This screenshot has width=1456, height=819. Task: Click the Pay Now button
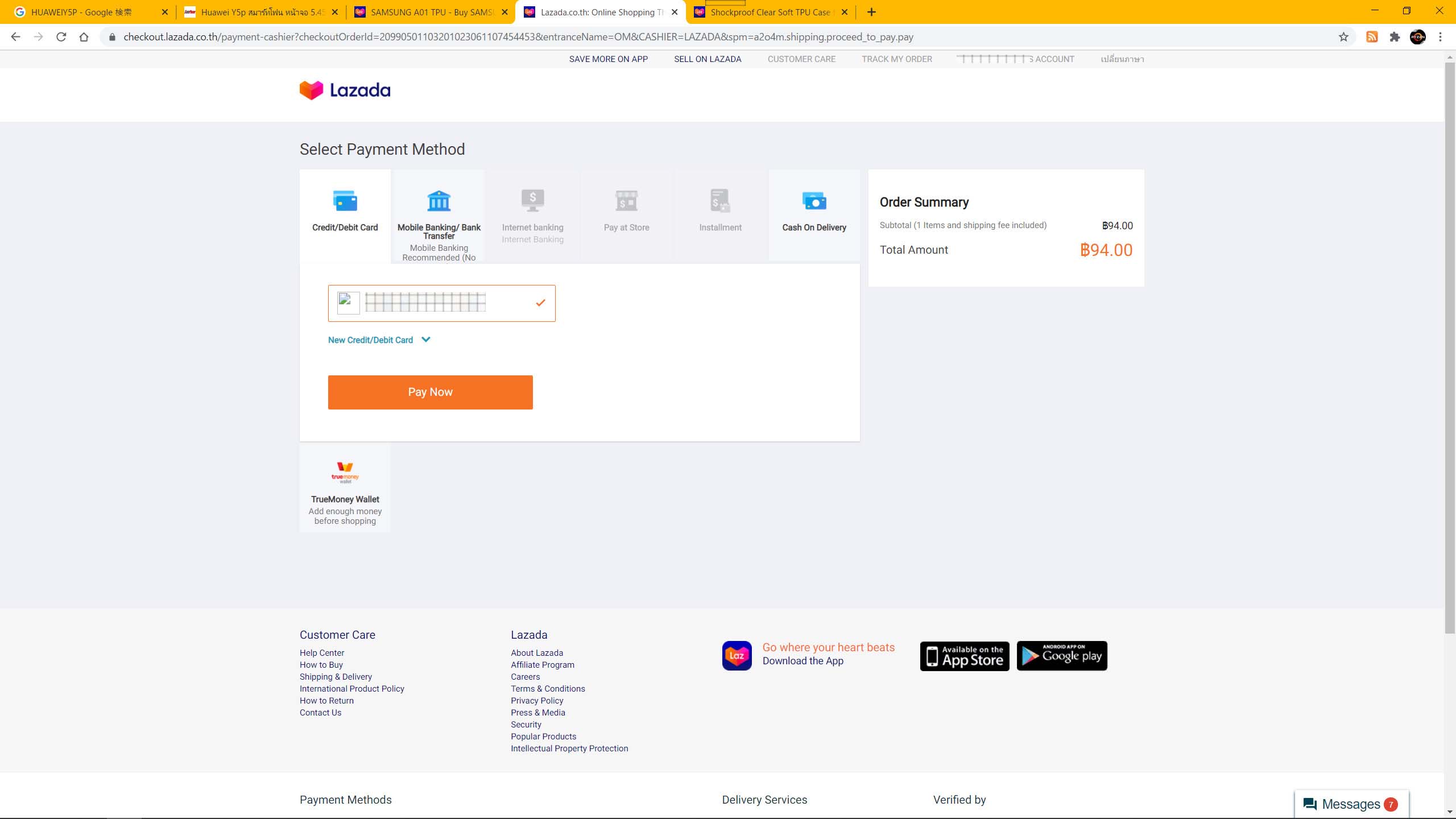coord(430,392)
